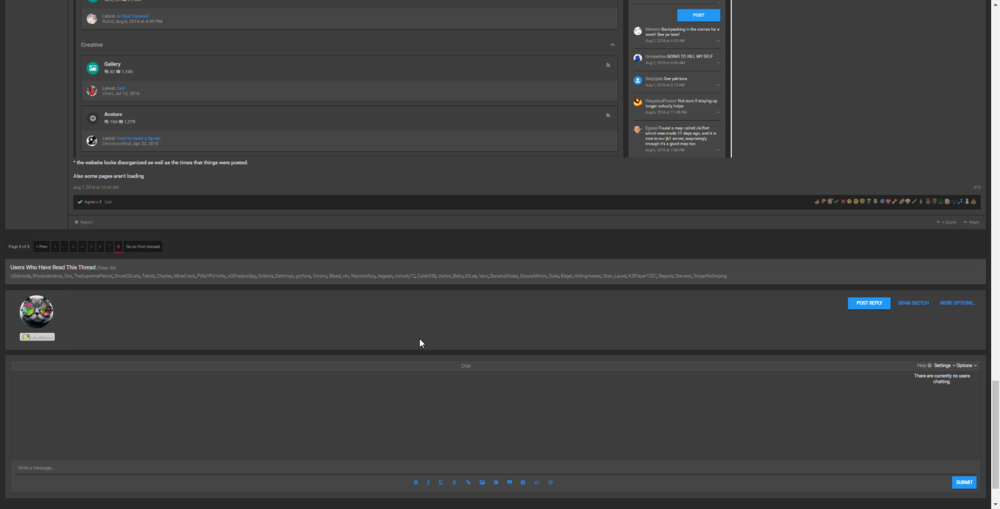The image size is (1000, 509).
Task: Open user SnowyMinion profile
Action: click(533, 276)
